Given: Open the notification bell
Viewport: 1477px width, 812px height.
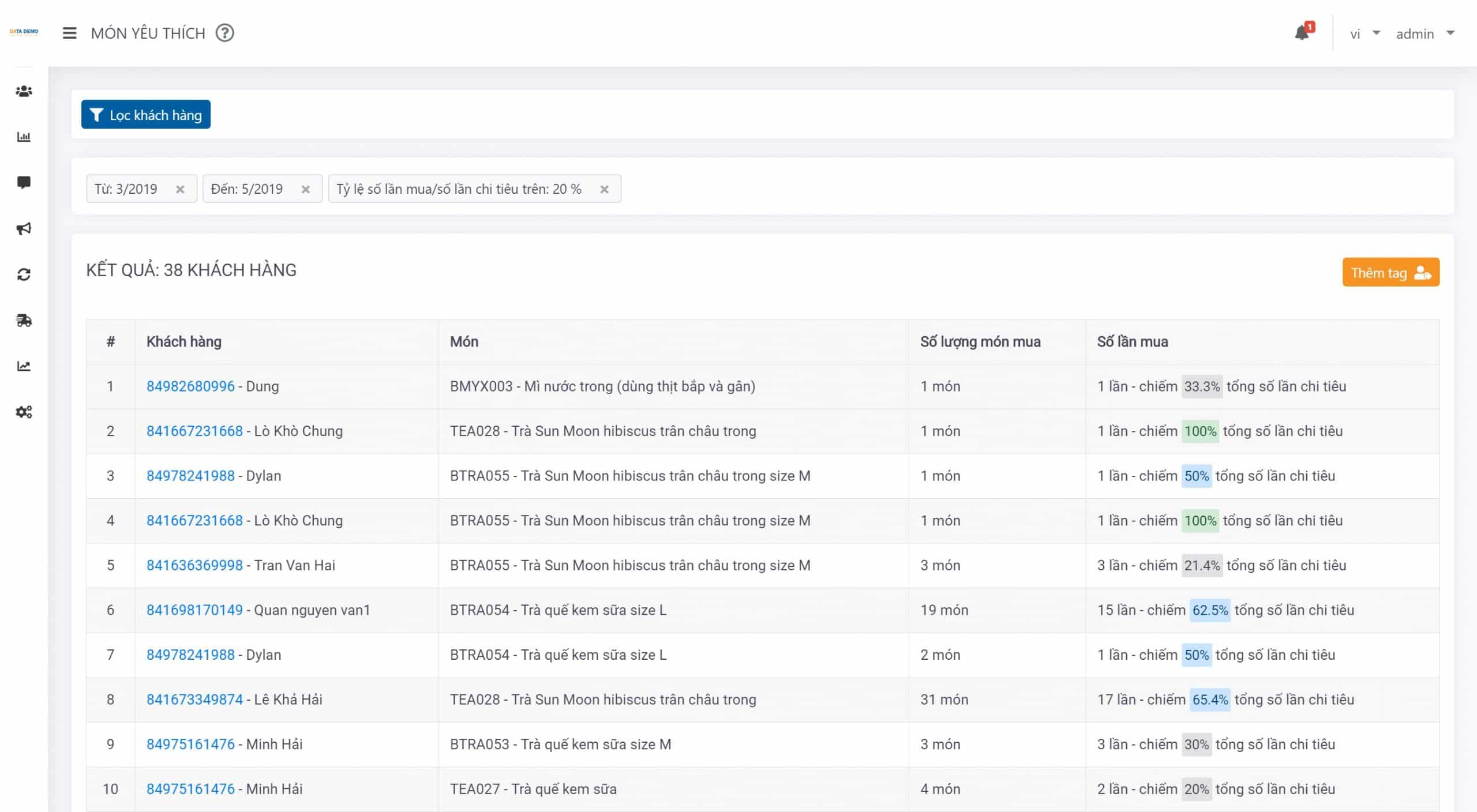Looking at the screenshot, I should [1302, 33].
